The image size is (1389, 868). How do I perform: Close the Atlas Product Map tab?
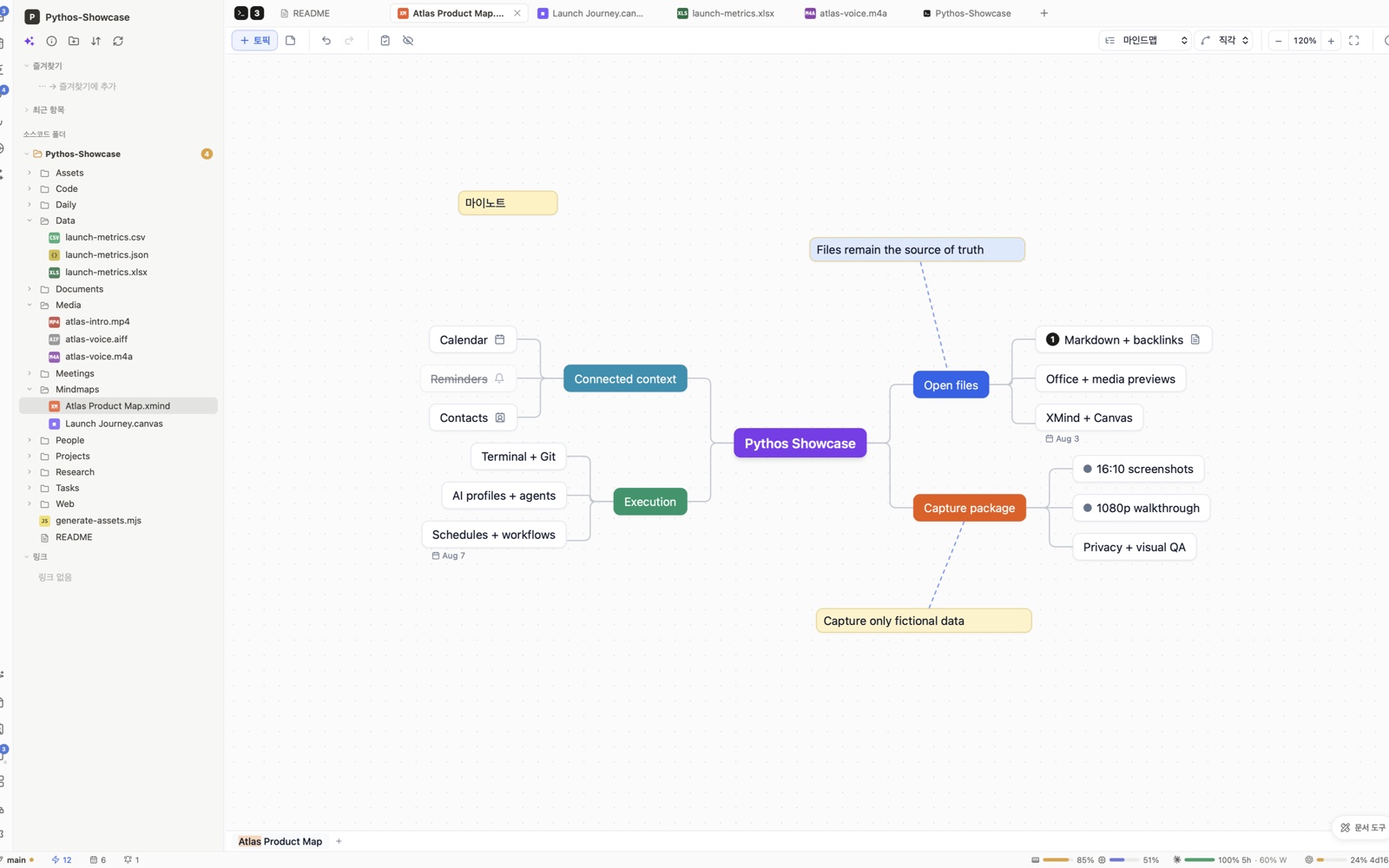coord(517,13)
